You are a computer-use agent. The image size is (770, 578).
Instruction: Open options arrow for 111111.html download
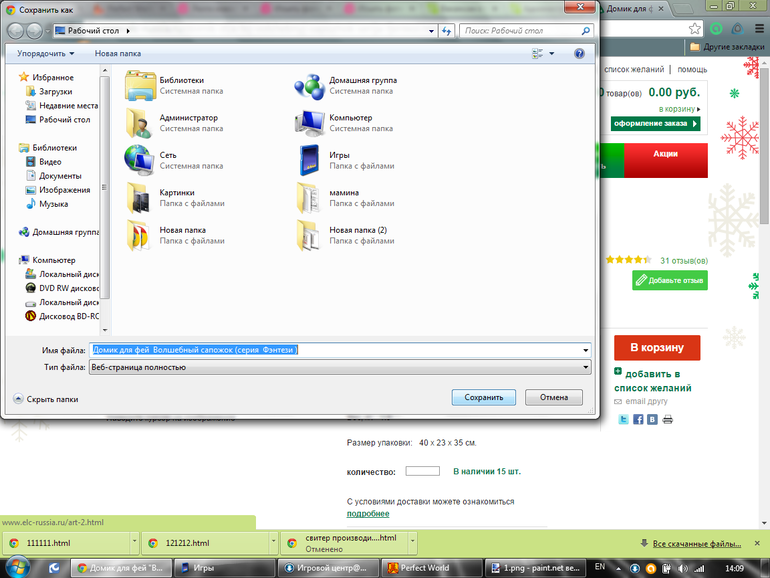coord(134,543)
